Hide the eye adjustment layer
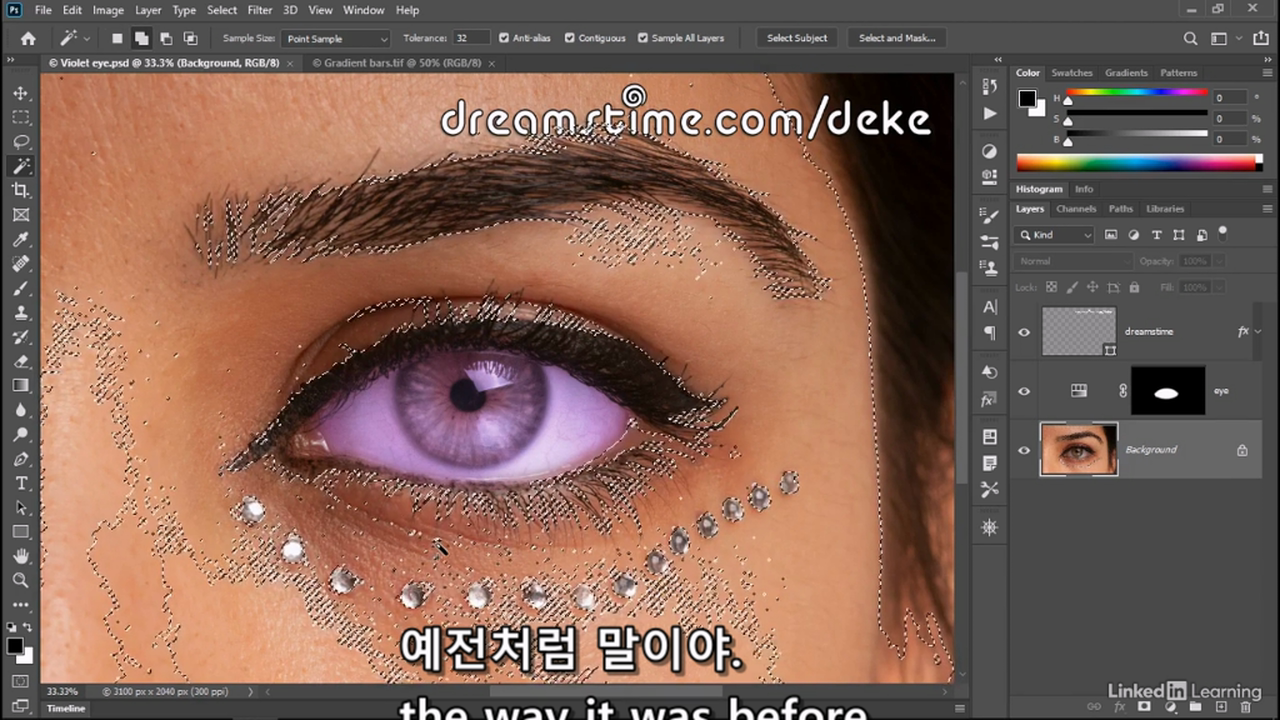 [1024, 391]
